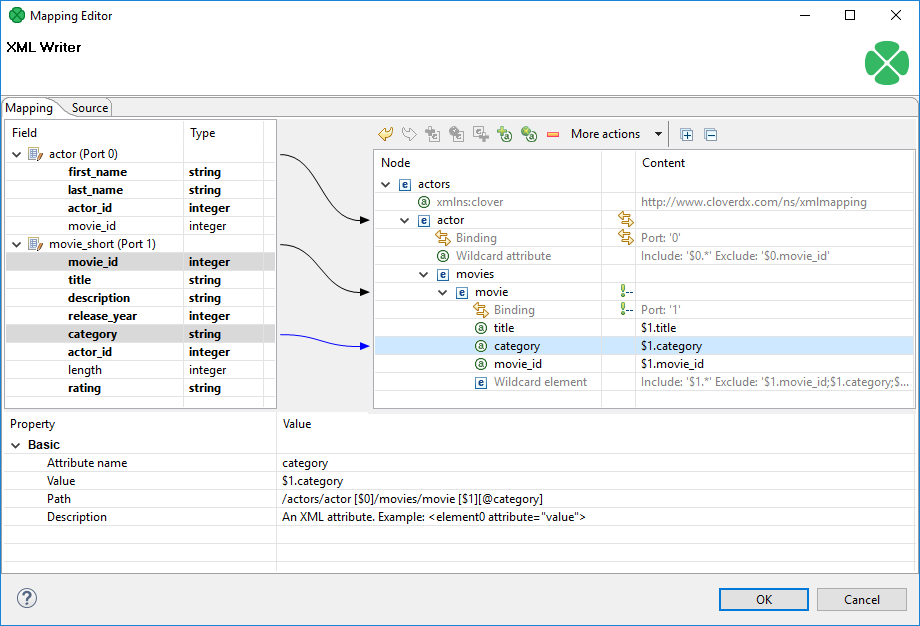This screenshot has height=626, width=920.
Task: Click the Collapse All minus-box icon
Action: click(x=711, y=134)
